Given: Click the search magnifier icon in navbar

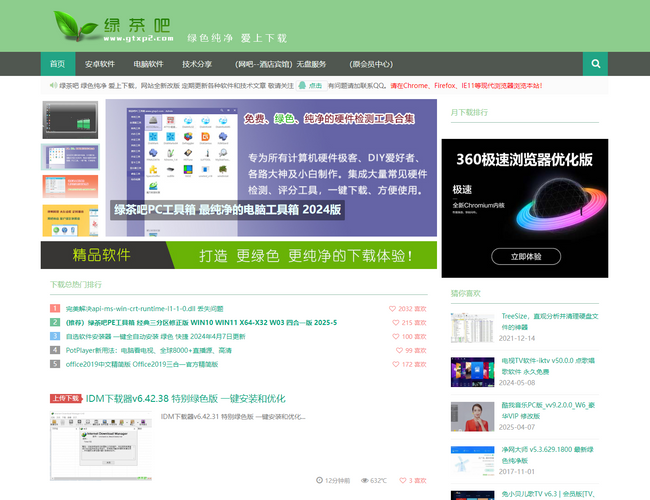Looking at the screenshot, I should tap(595, 64).
